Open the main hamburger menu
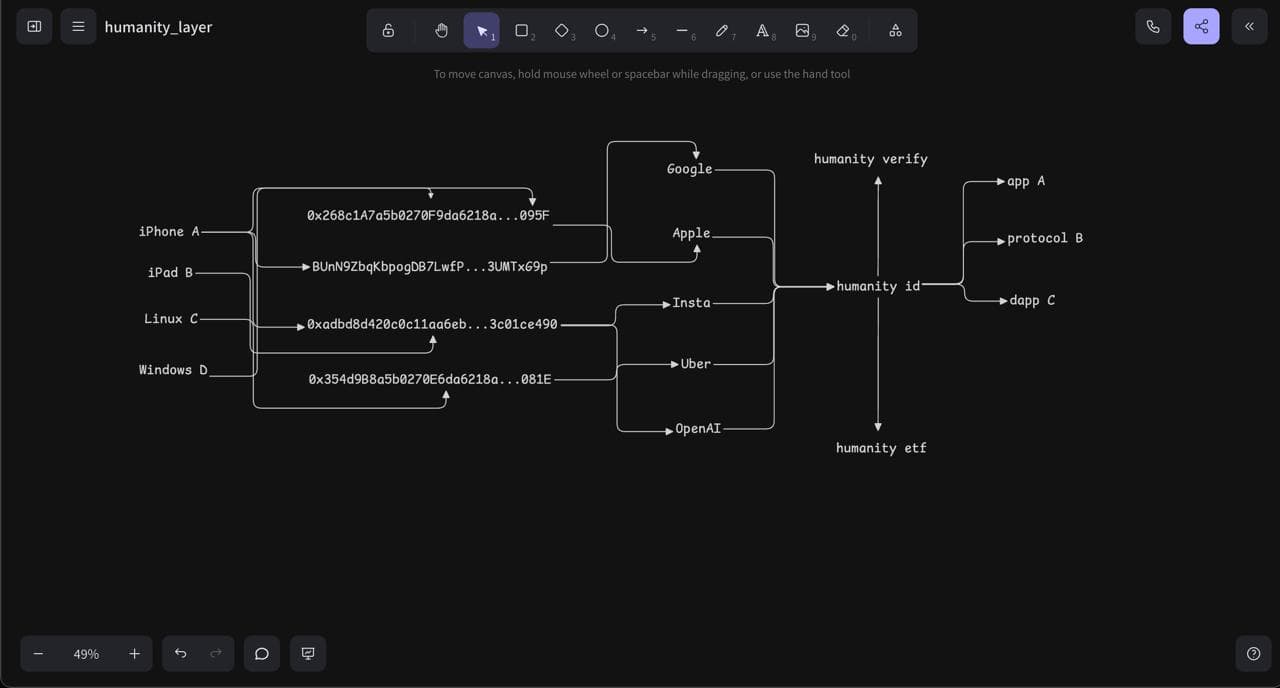Image resolution: width=1280 pixels, height=688 pixels. point(78,26)
